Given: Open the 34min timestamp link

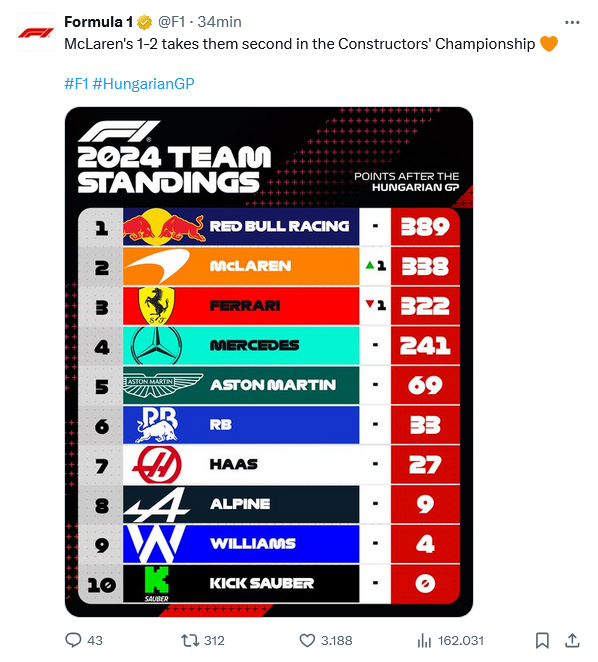Looking at the screenshot, I should (x=220, y=22).
